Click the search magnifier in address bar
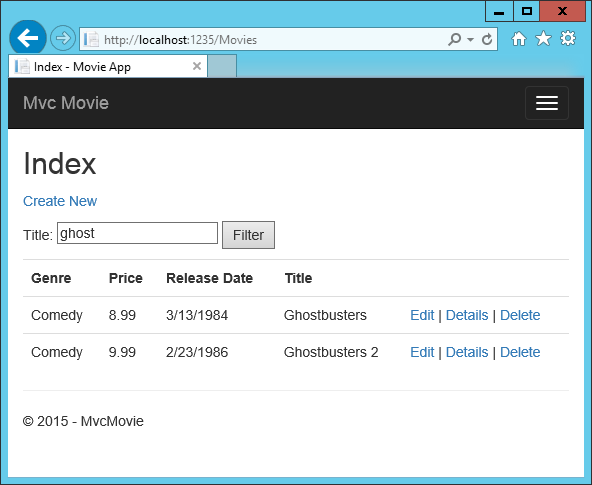The image size is (592, 485). pyautogui.click(x=454, y=39)
